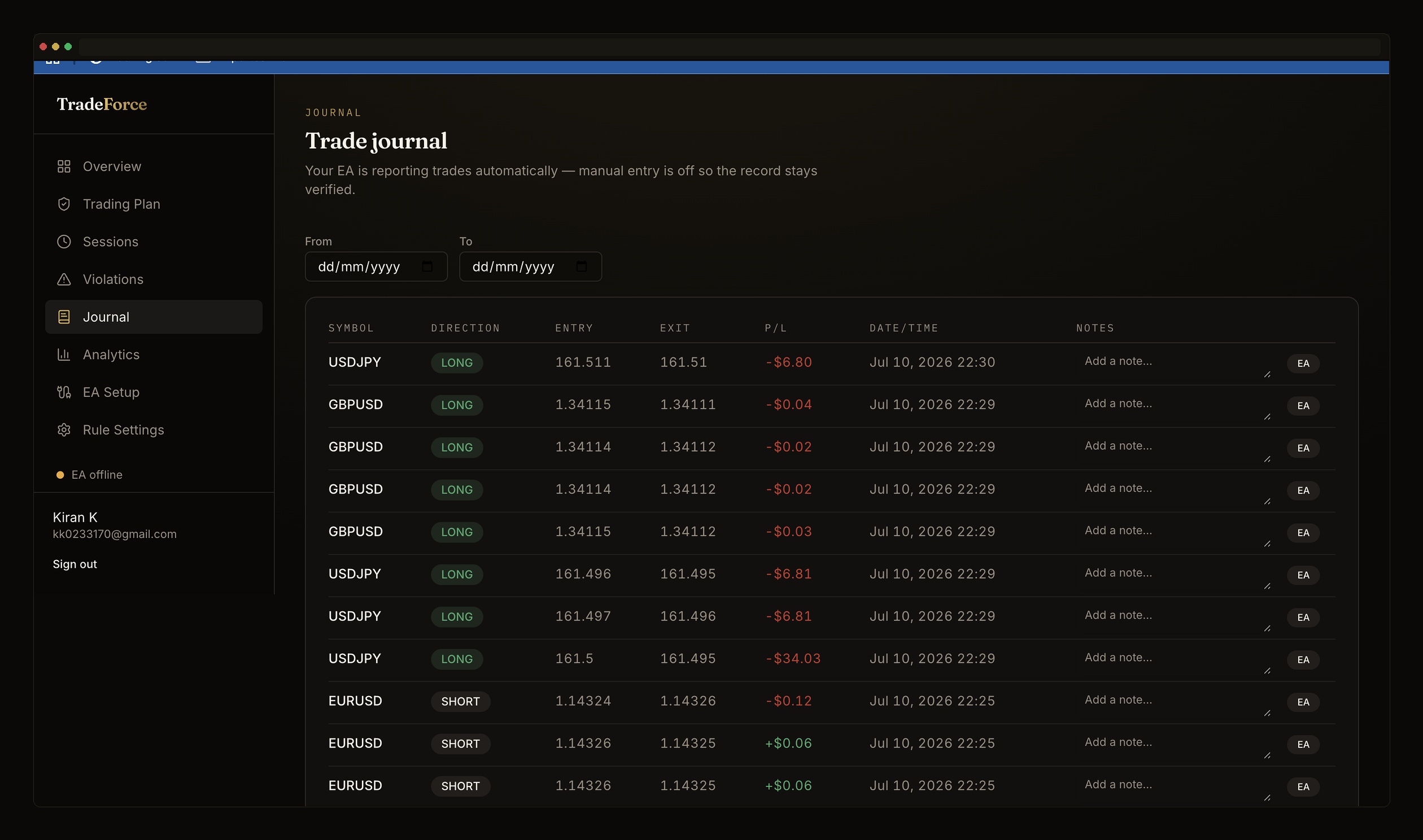
Task: Click the EA badge on the USDJPY 161.497 row
Action: 1303,618
